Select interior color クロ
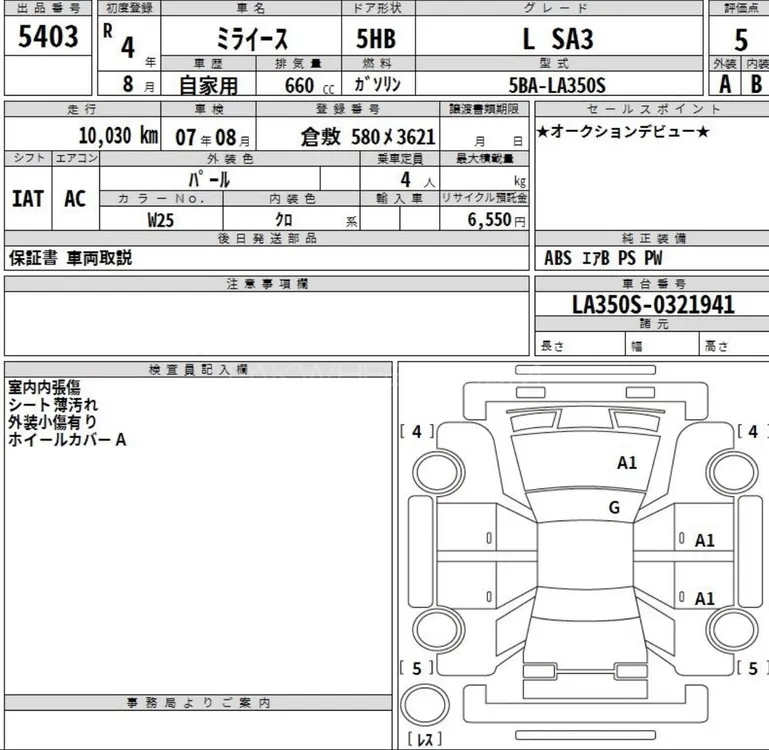Viewport: 769px width, 750px height. click(284, 220)
